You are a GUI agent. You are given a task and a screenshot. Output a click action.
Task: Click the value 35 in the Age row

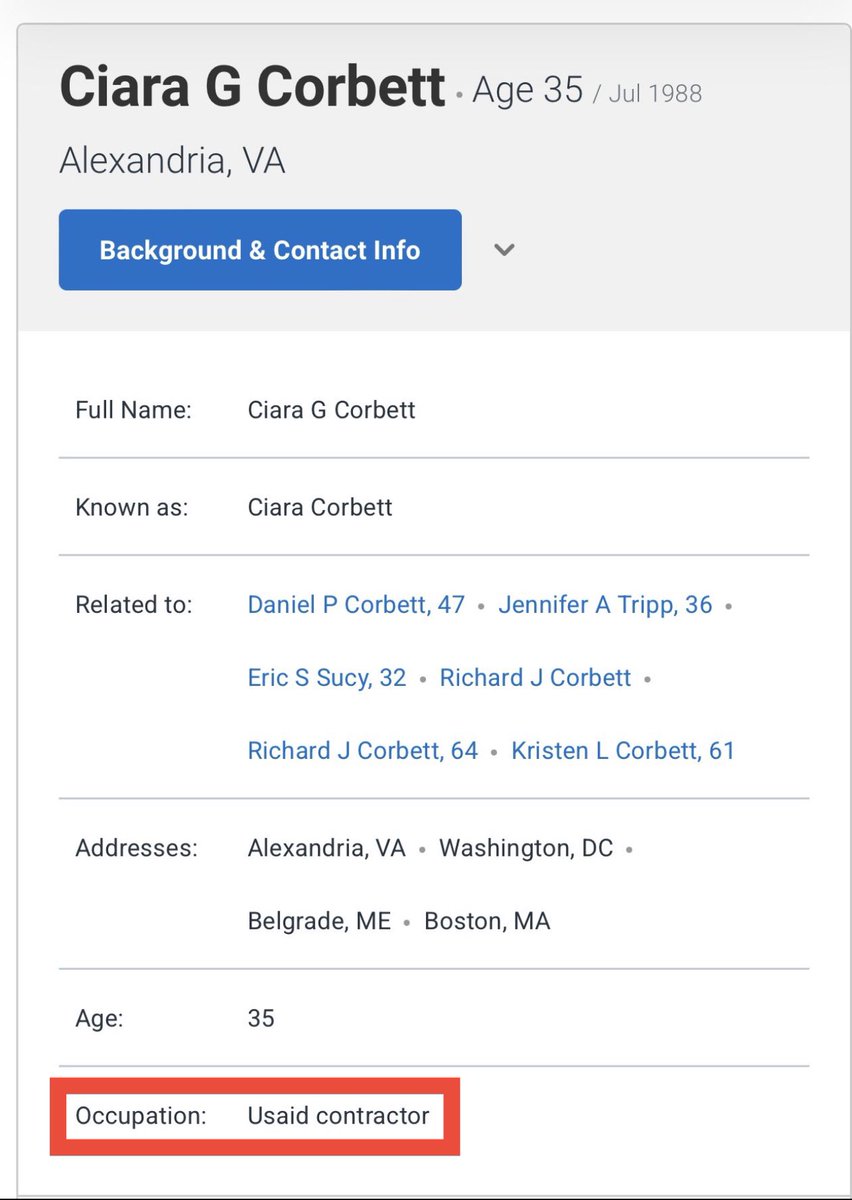261,1019
